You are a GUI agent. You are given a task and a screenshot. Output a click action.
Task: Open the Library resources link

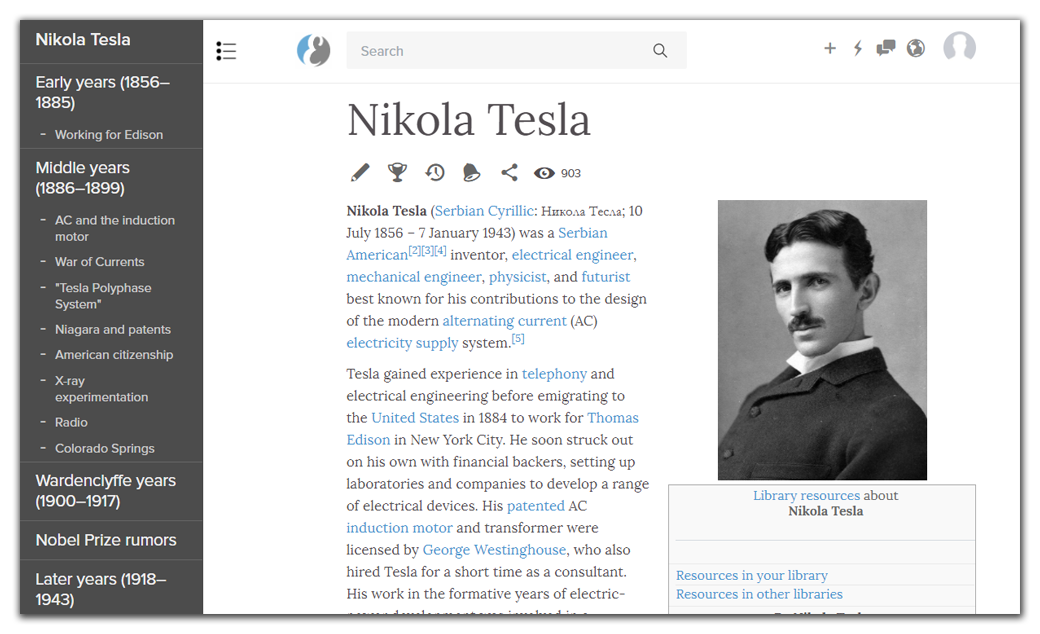pyautogui.click(x=806, y=495)
